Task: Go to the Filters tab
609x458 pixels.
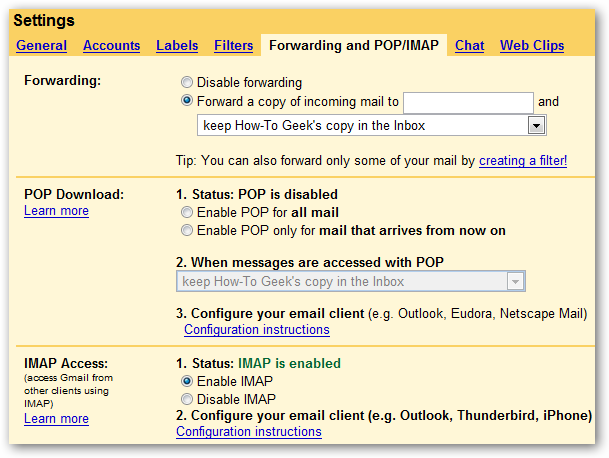Action: pos(233,45)
